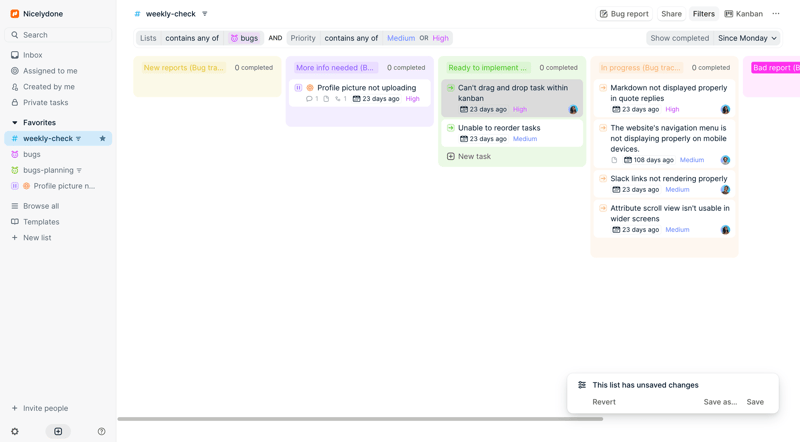Screen dimensions: 800x442
Task: Collapse the Favorites section
Action: [14, 122]
